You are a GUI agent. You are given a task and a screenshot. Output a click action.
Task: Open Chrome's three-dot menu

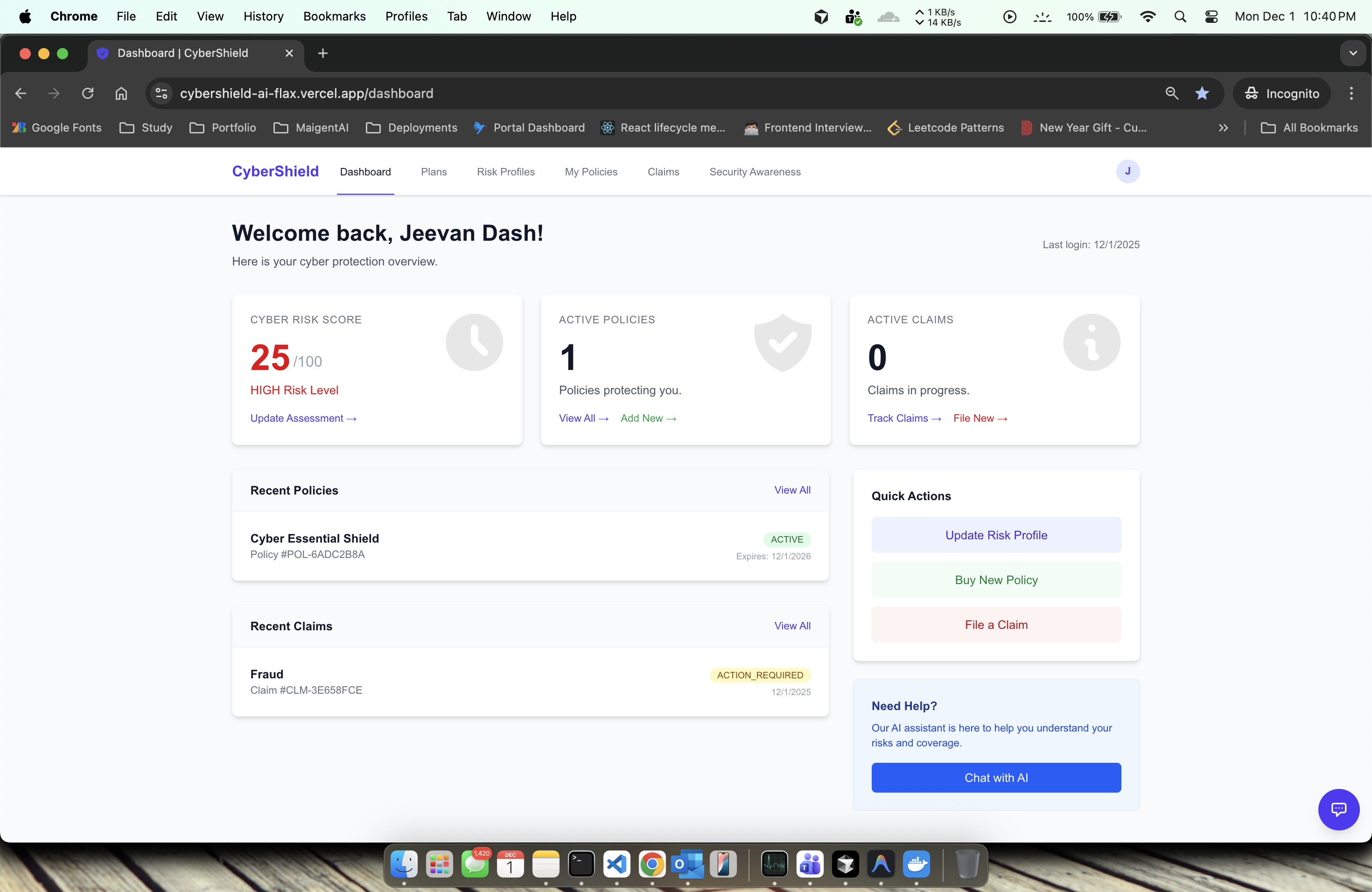(1351, 93)
